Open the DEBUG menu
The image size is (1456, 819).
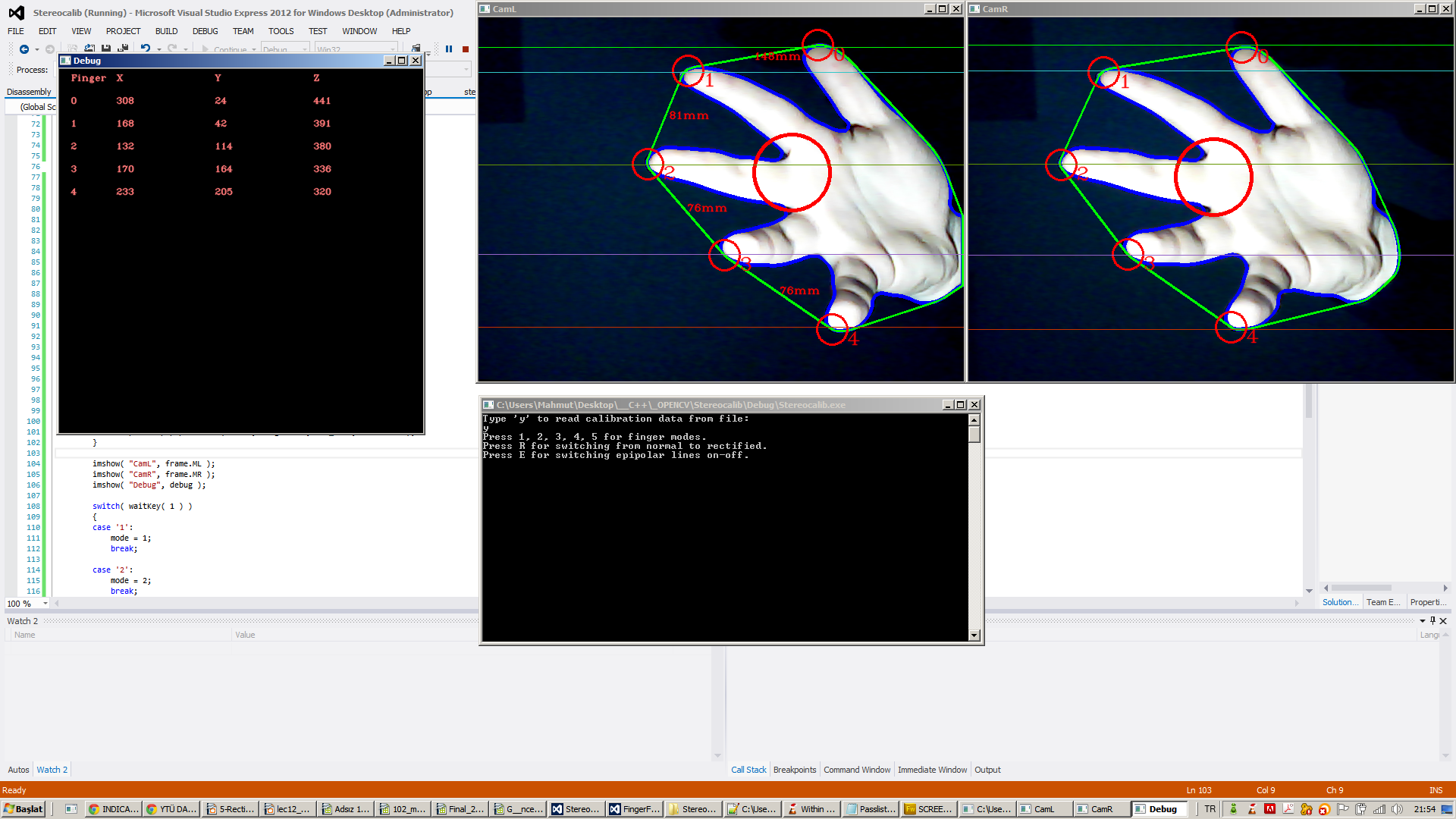[x=205, y=31]
